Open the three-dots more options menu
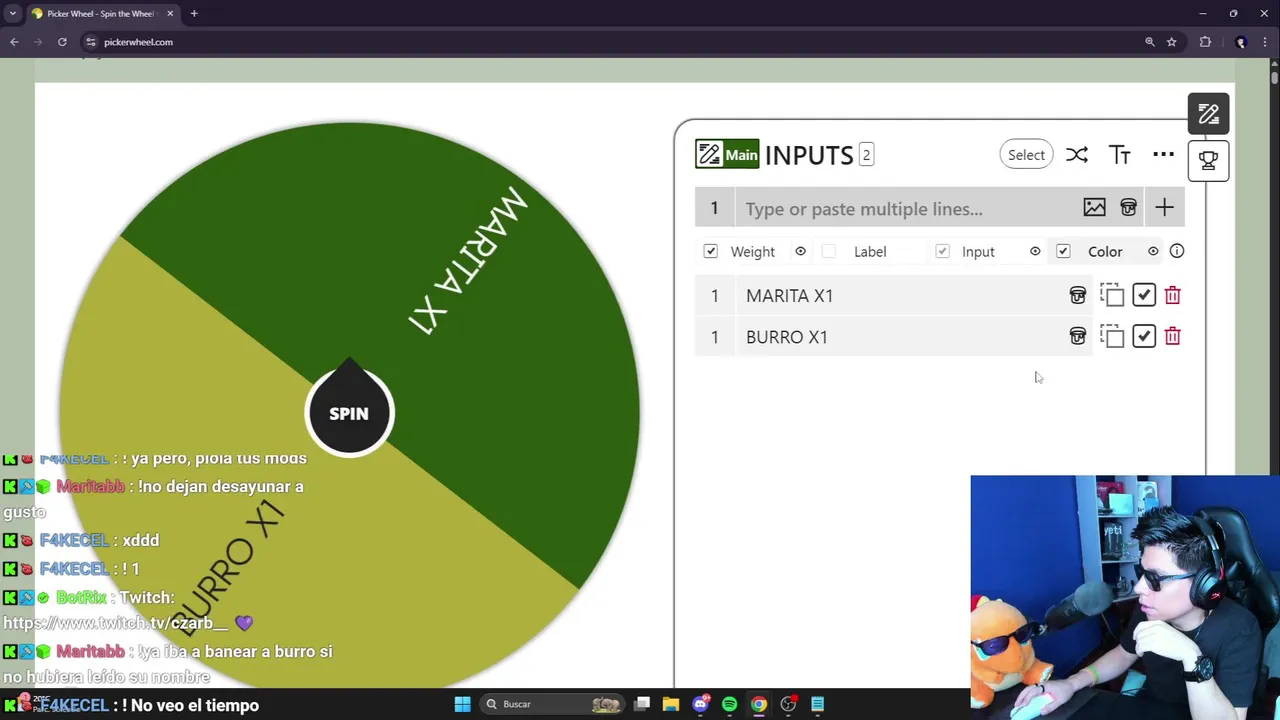The width and height of the screenshot is (1280, 720). (1163, 154)
